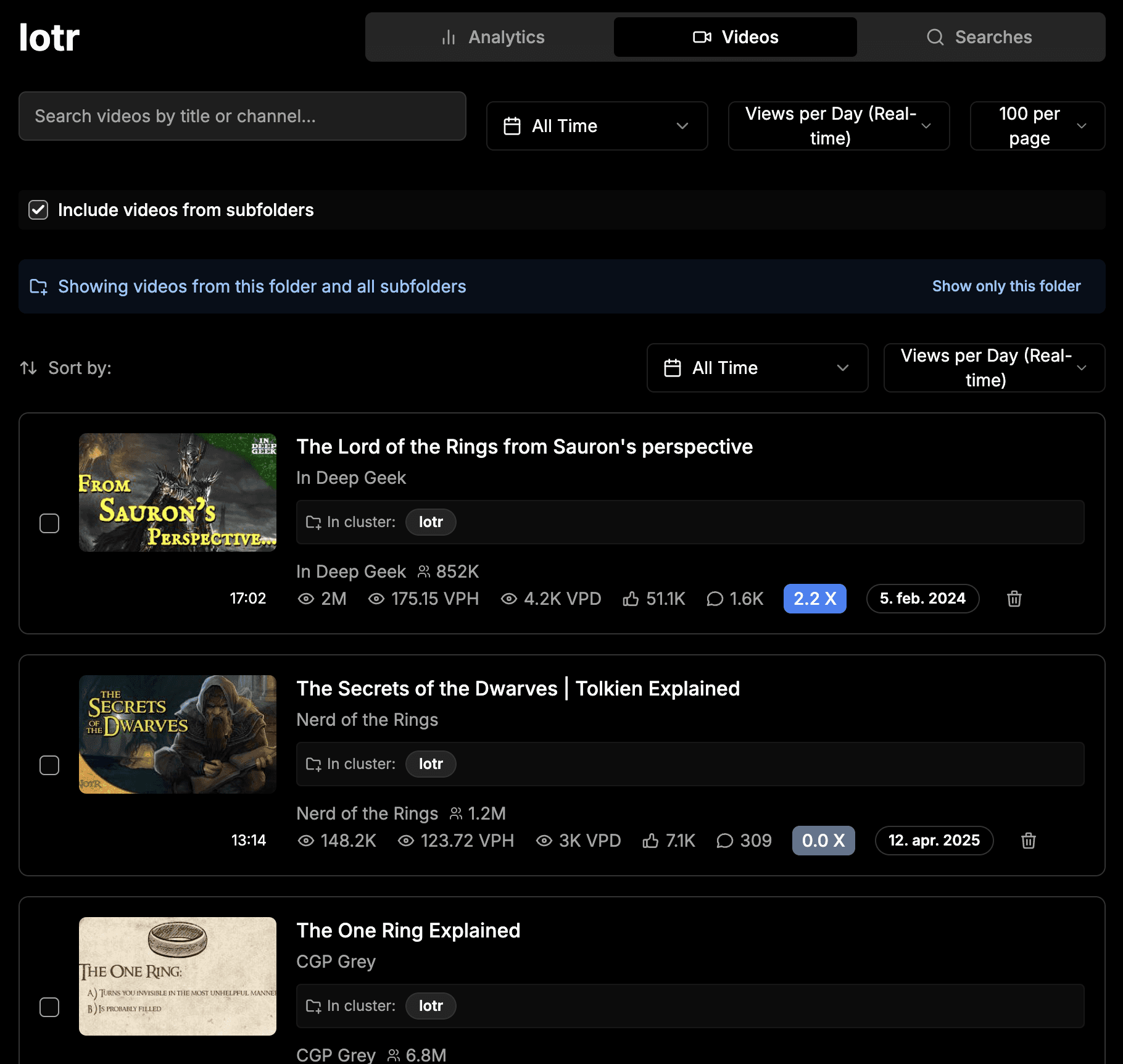Delete Sauron's perspective video with trash icon
The height and width of the screenshot is (1064, 1123).
pos(1014,599)
